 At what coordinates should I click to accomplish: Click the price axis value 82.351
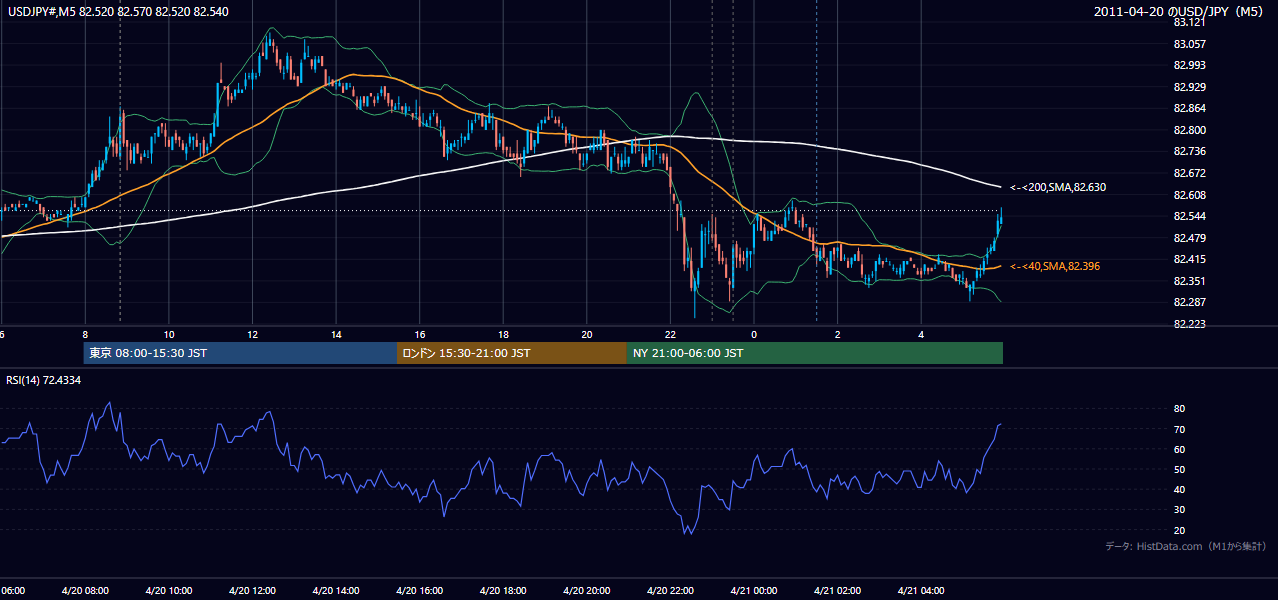[1190, 281]
